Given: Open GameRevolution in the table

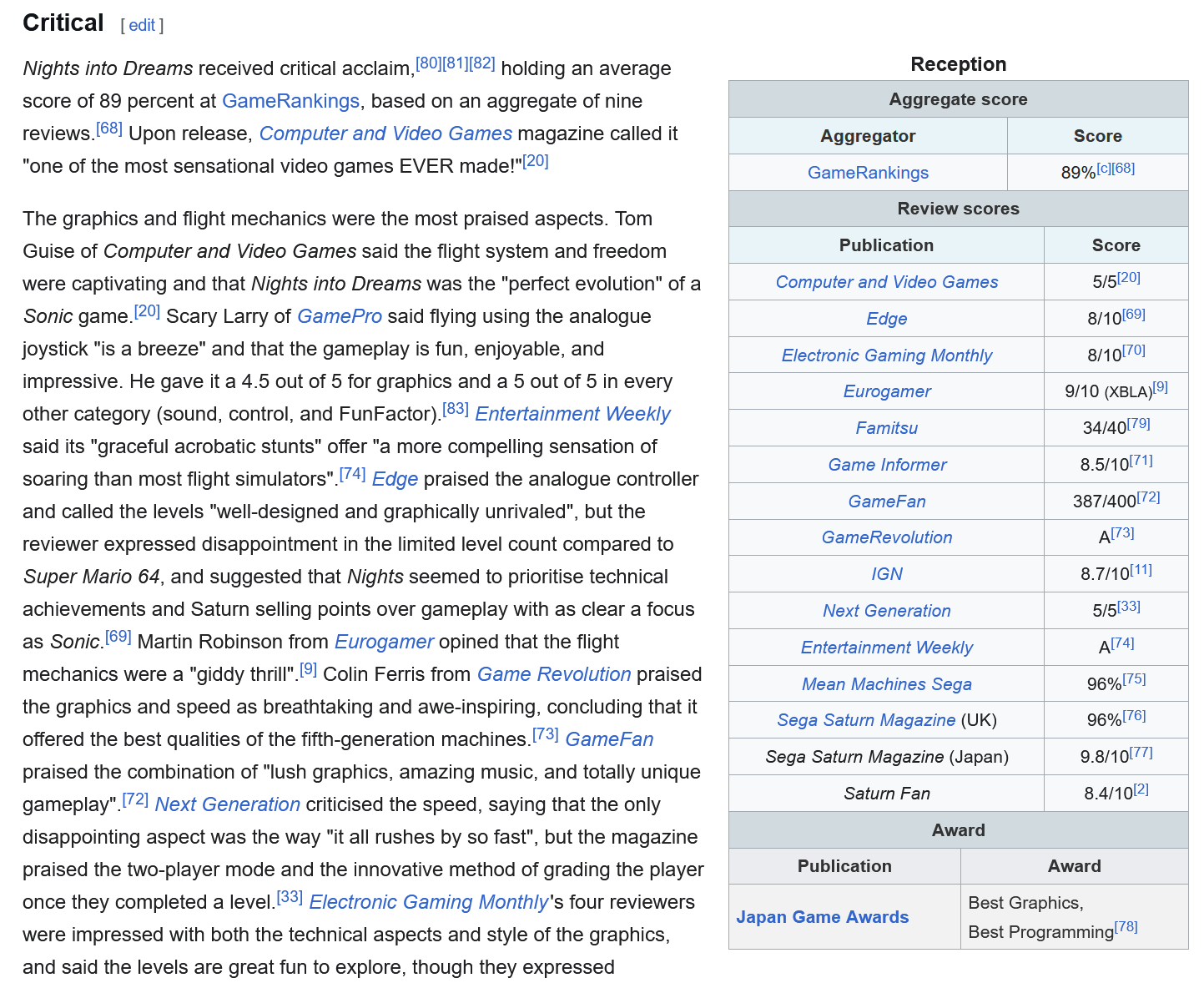Looking at the screenshot, I should coord(887,537).
